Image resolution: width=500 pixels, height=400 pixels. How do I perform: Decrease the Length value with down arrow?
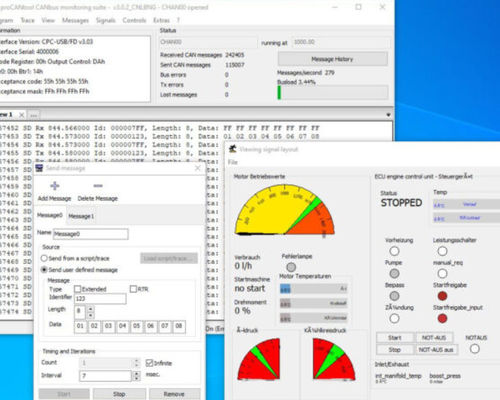(x=90, y=315)
